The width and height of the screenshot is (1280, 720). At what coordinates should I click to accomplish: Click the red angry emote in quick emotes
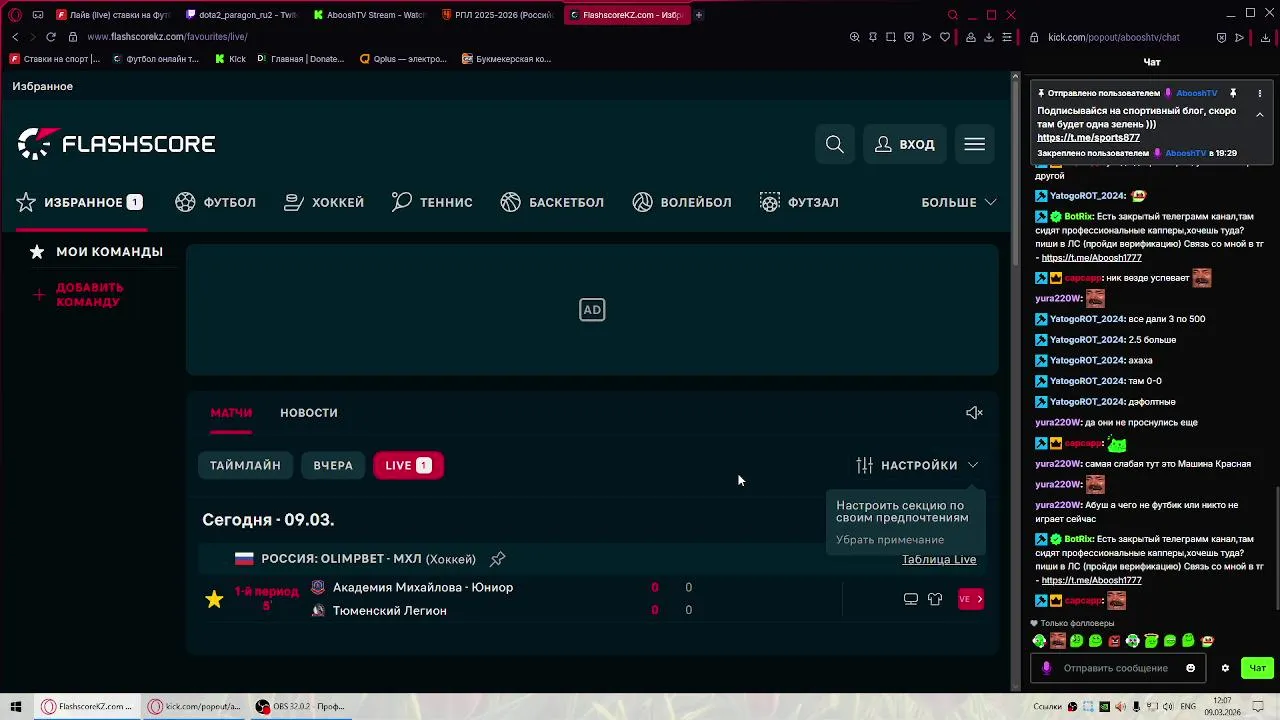pyautogui.click(x=1114, y=641)
